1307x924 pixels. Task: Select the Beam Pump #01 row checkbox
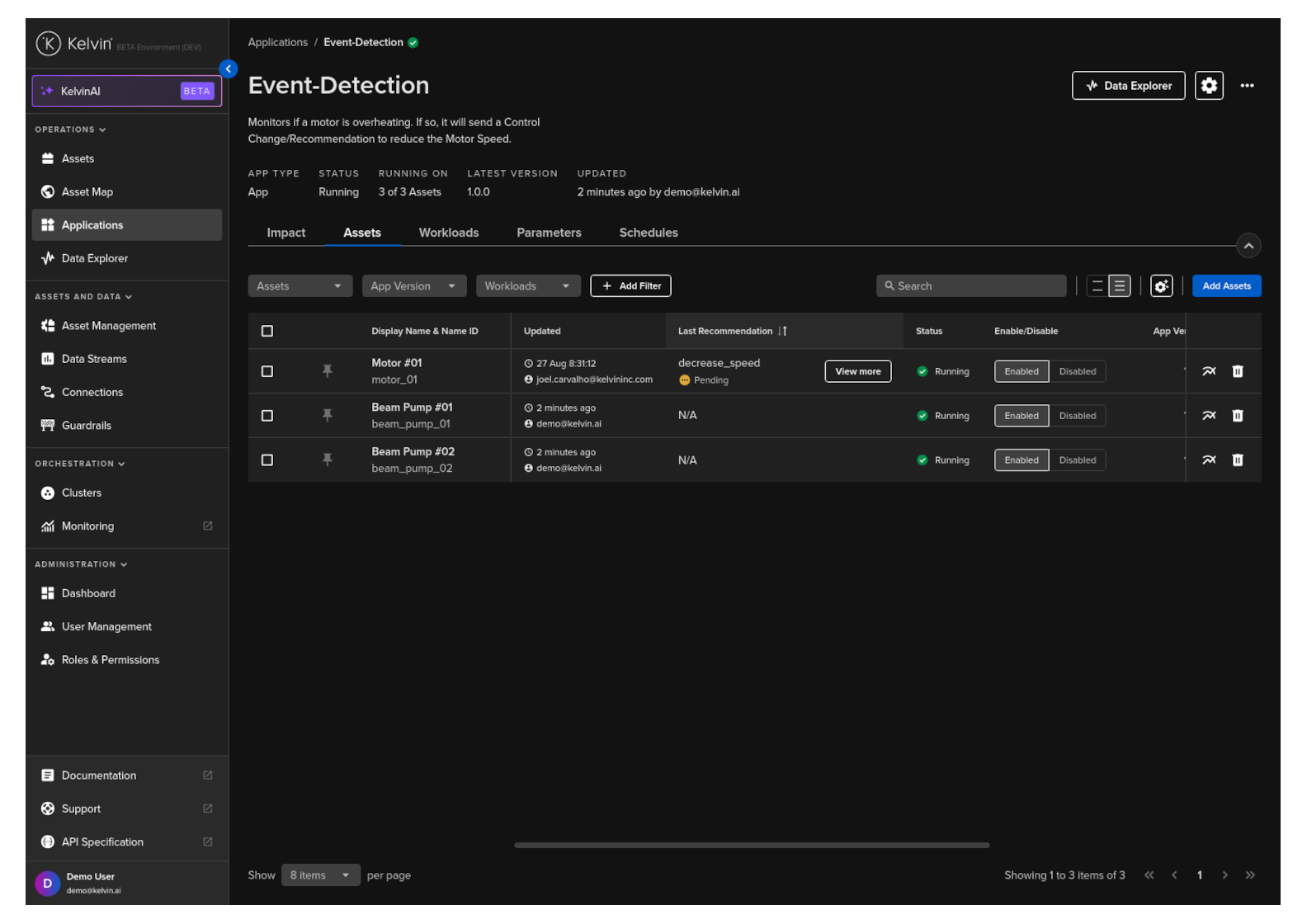click(267, 416)
